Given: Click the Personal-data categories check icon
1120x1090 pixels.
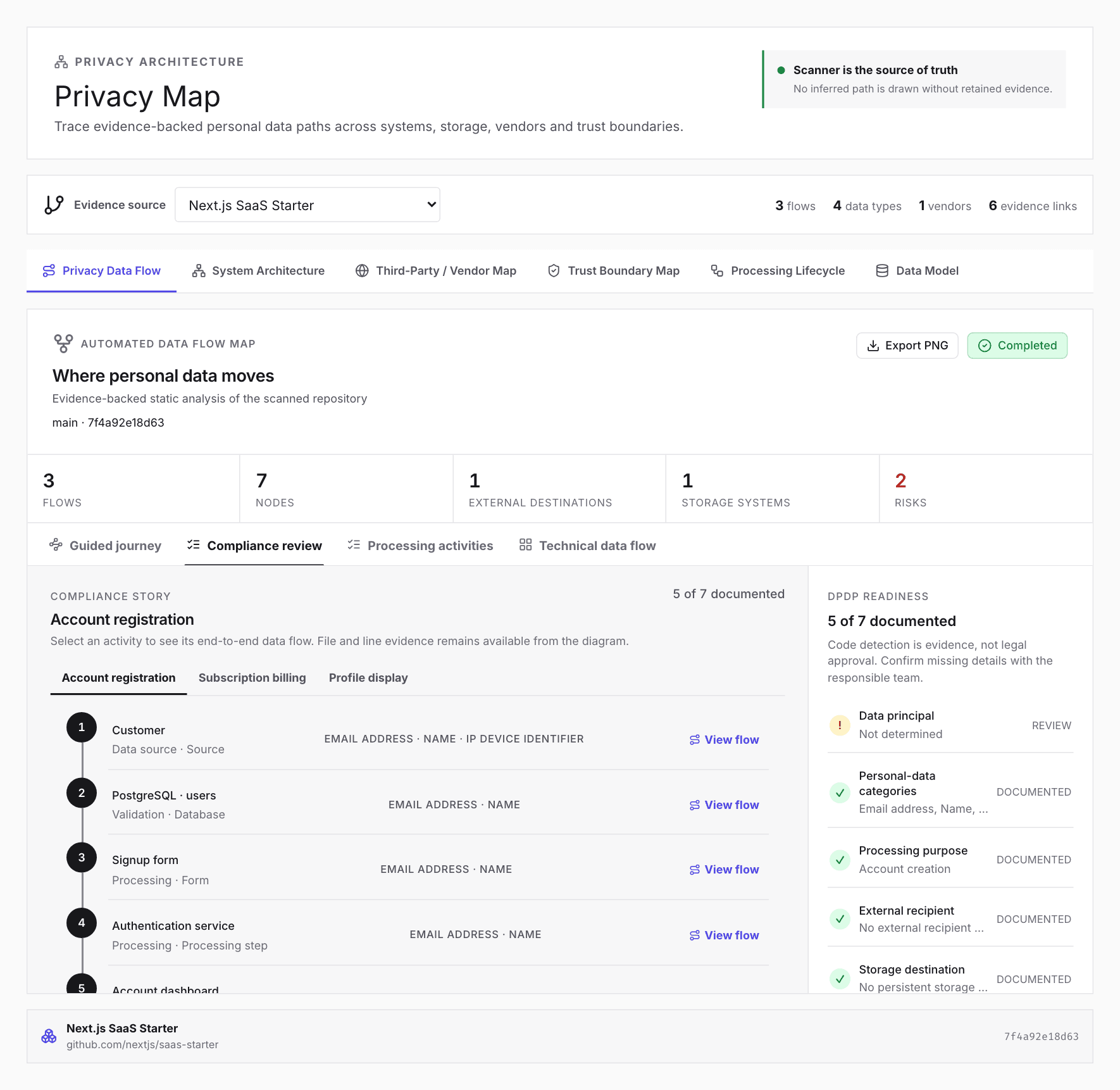Looking at the screenshot, I should tap(840, 792).
